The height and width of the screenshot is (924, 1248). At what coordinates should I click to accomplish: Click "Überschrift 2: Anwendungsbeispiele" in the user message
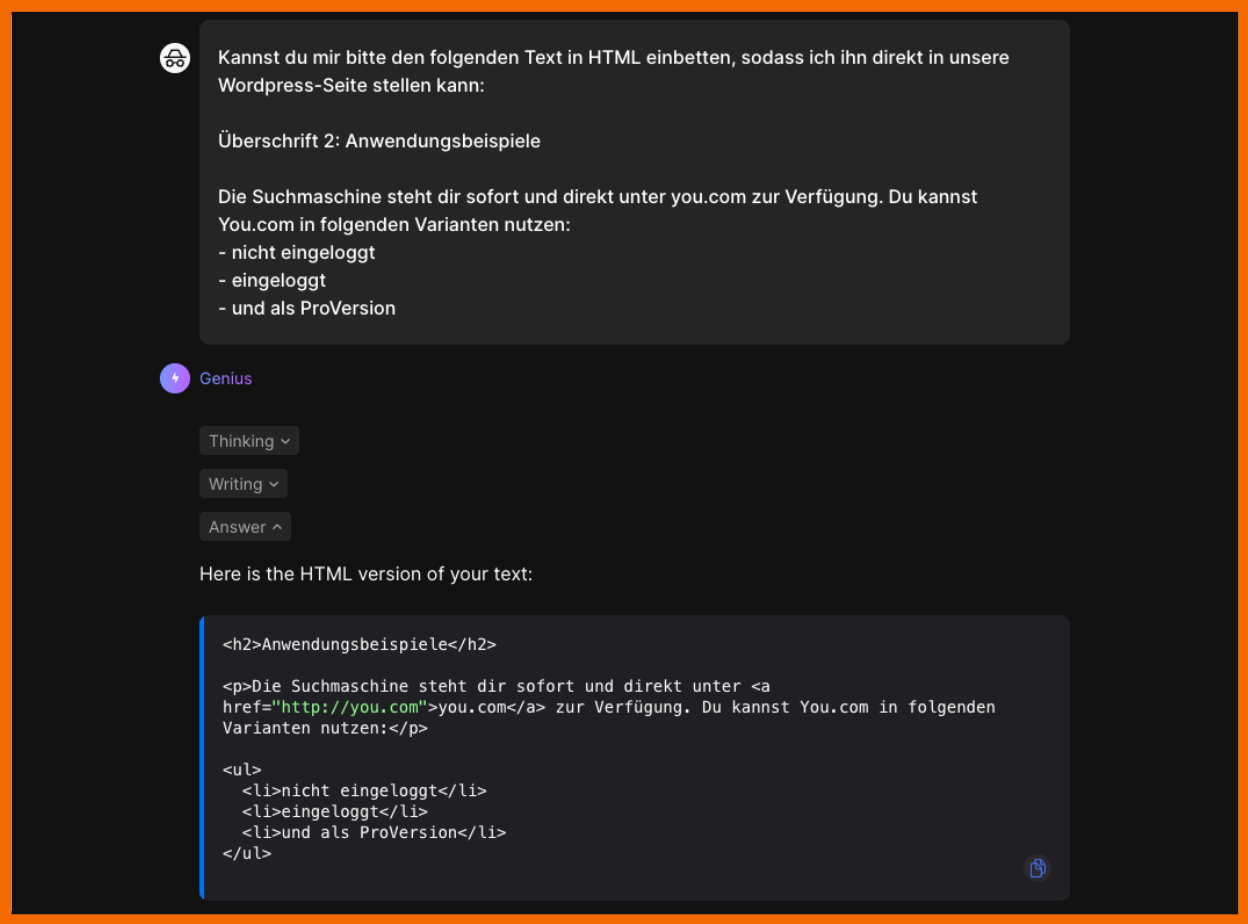(379, 141)
